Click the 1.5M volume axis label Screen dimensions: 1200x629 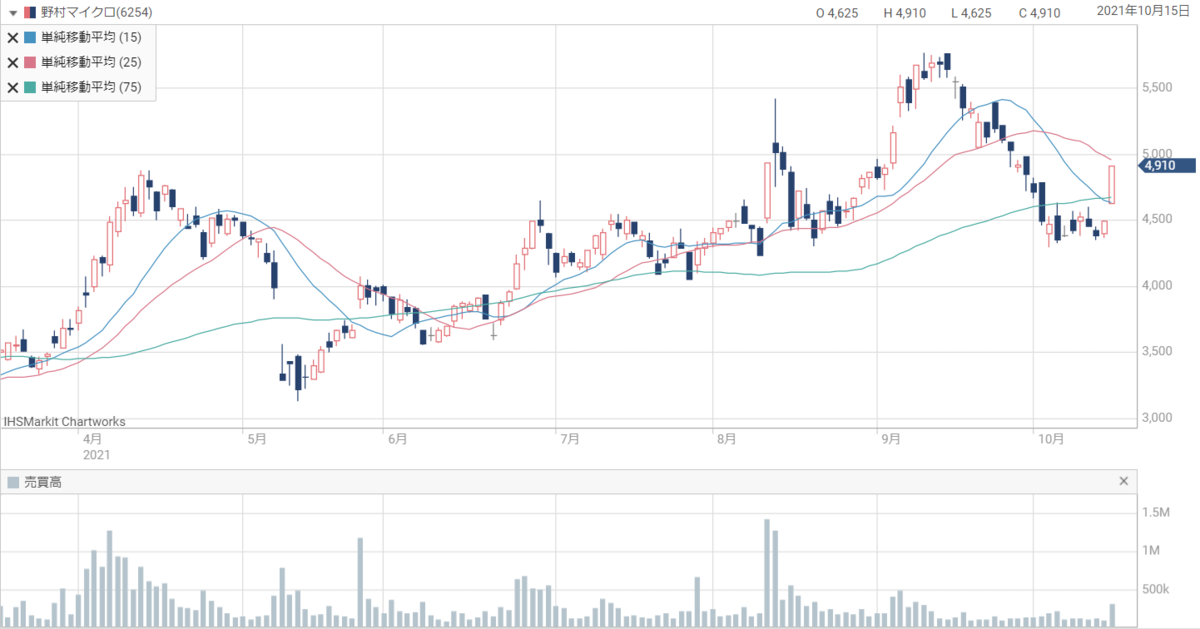[1156, 513]
